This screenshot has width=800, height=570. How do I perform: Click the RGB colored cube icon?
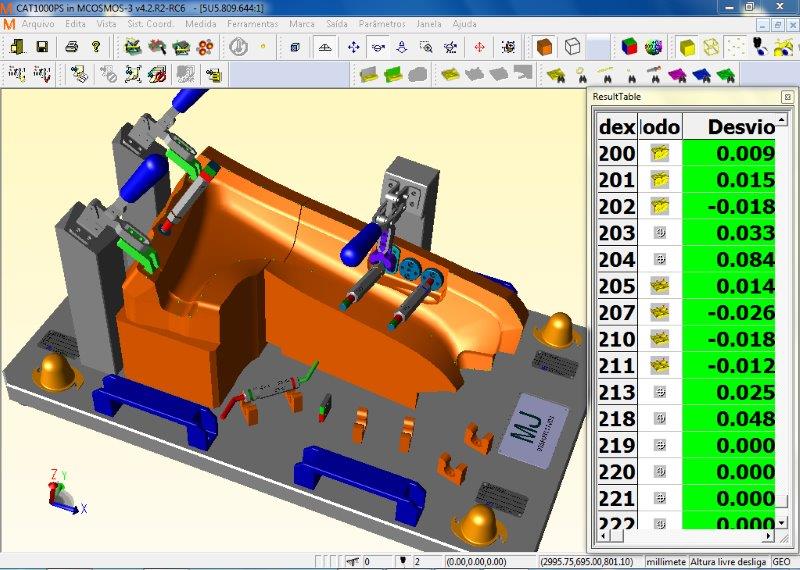tap(630, 47)
